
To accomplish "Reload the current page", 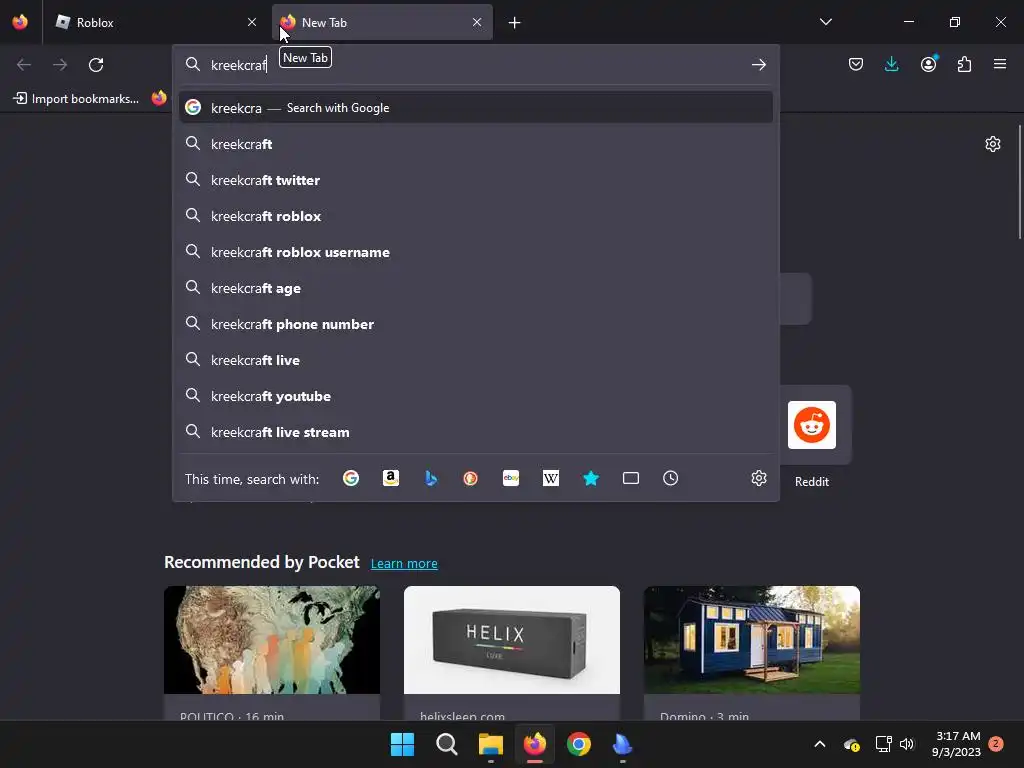I will (96, 65).
